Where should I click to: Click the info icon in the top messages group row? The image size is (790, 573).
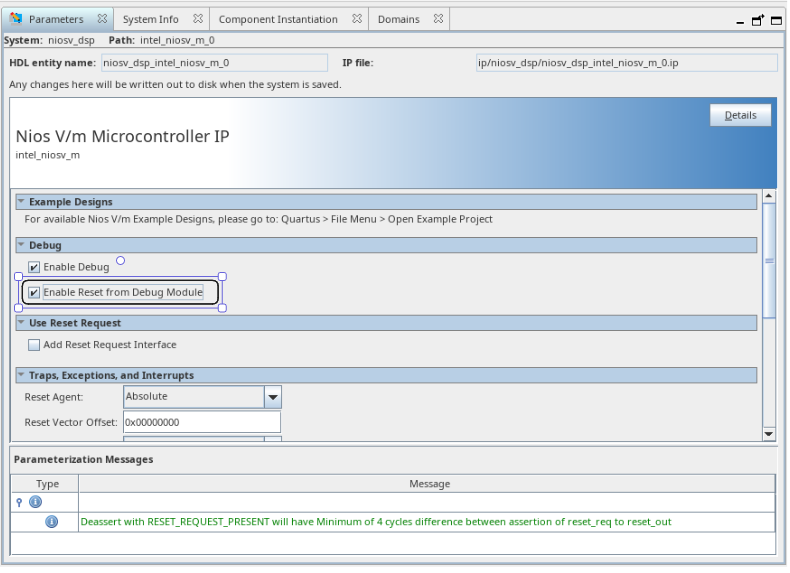click(36, 503)
